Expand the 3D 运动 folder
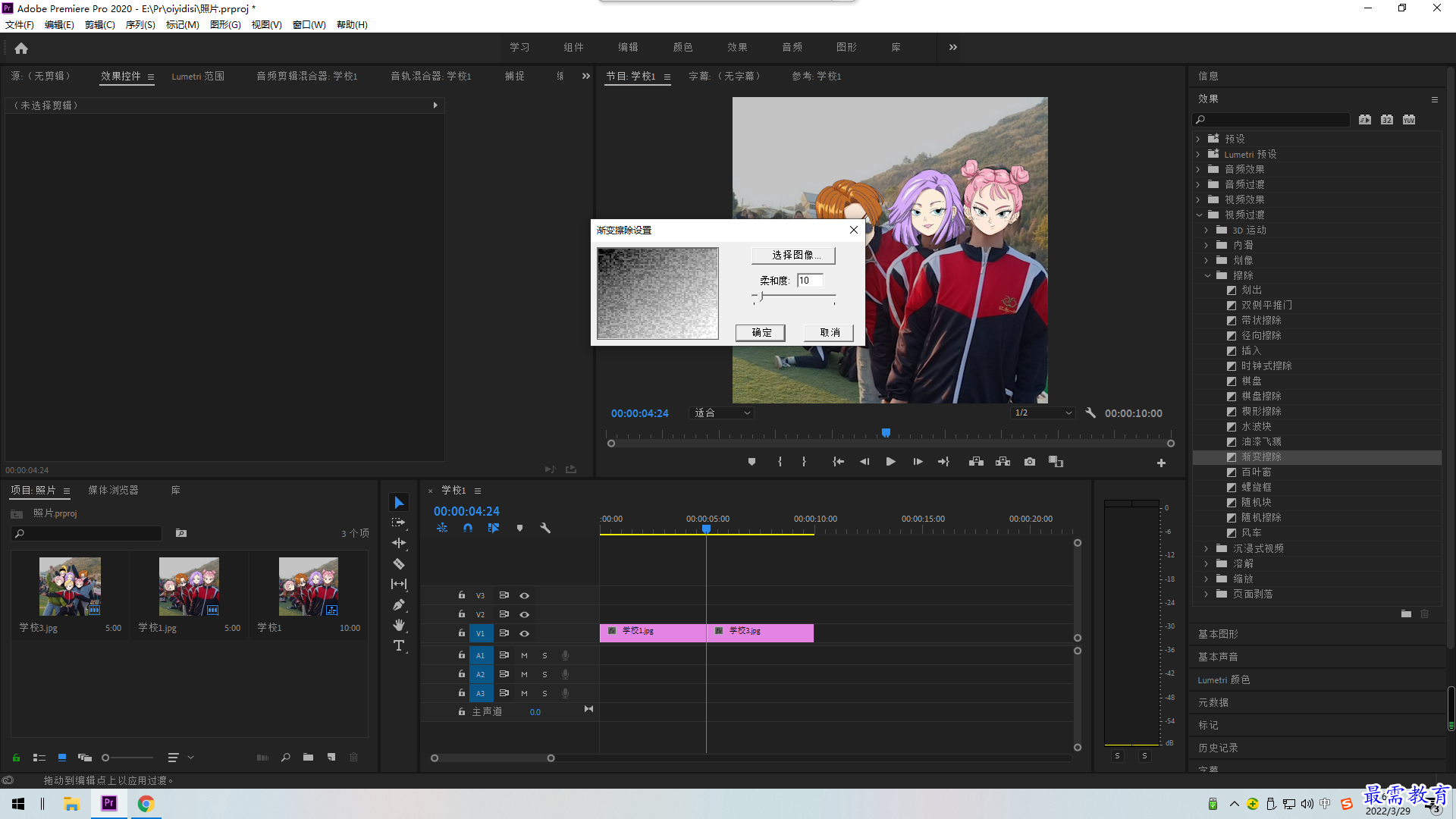 [x=1207, y=230]
